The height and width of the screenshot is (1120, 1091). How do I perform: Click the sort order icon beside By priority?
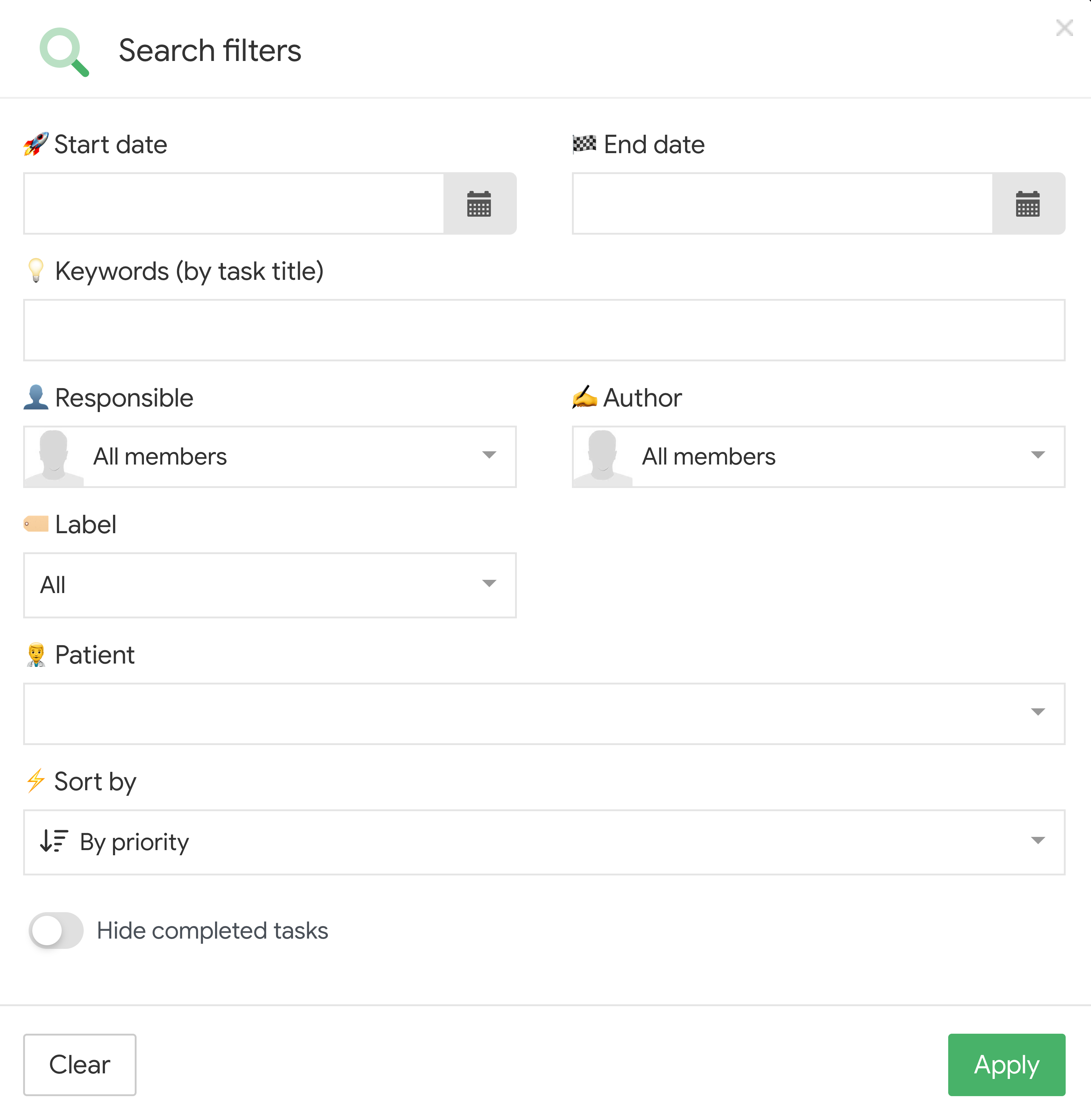(x=54, y=841)
